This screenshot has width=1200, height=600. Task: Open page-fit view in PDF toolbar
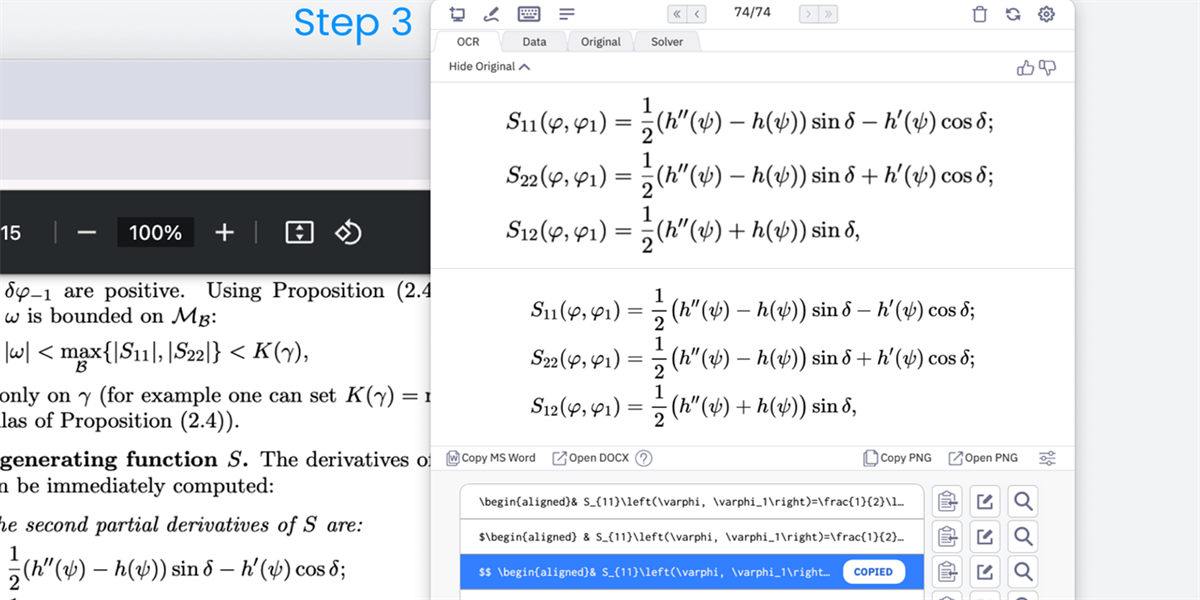[x=298, y=232]
